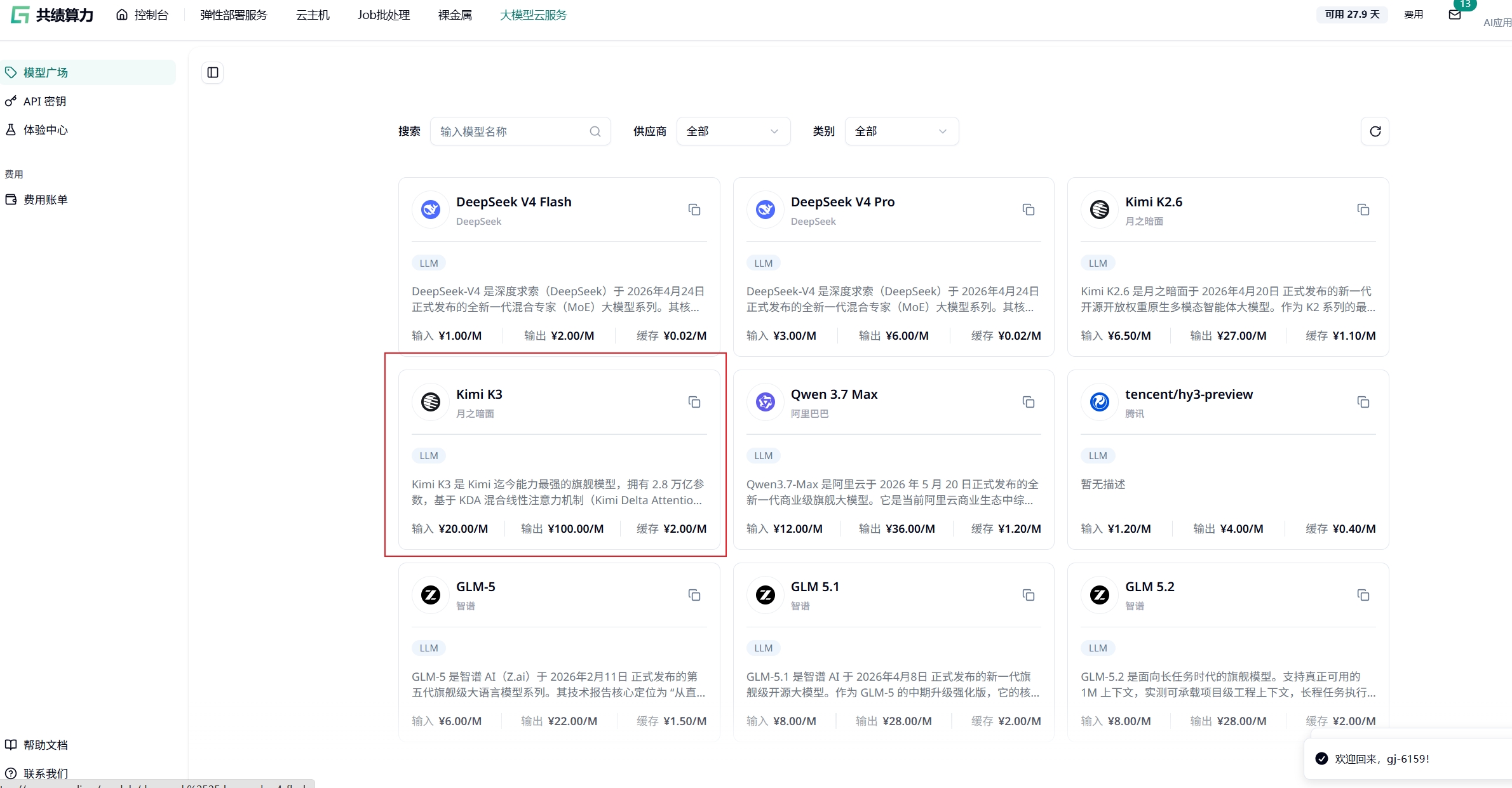Click the DeepSeek V4 Pro logo
The height and width of the screenshot is (788, 1512).
pos(766,210)
